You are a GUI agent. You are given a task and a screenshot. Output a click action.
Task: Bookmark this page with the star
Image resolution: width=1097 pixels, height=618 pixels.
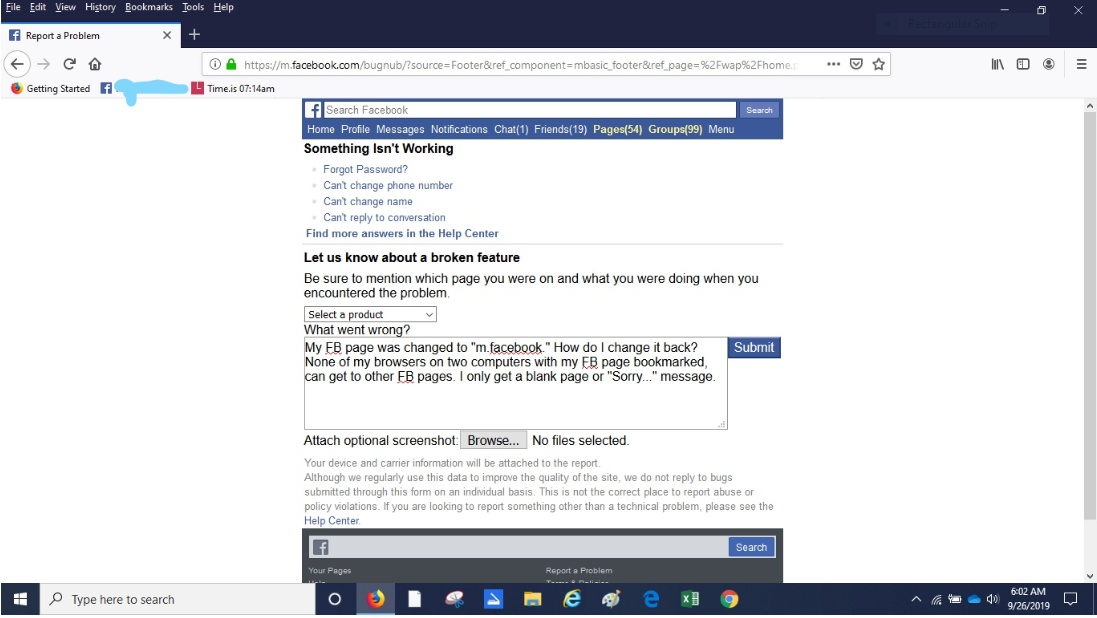point(879,64)
